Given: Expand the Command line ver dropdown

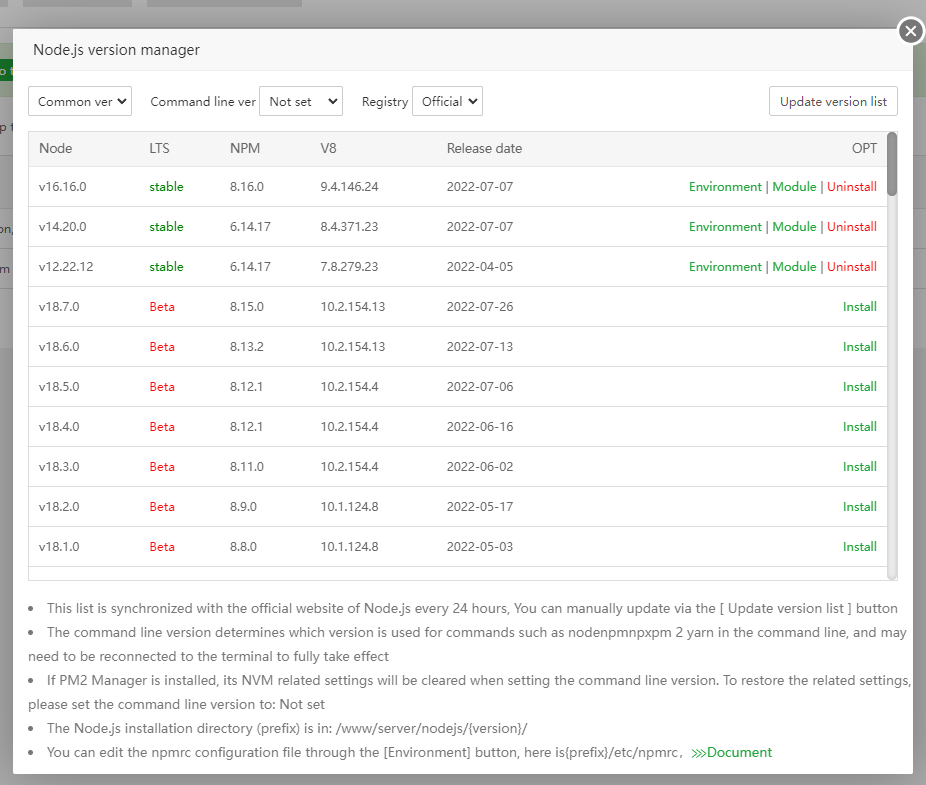Looking at the screenshot, I should tap(300, 101).
